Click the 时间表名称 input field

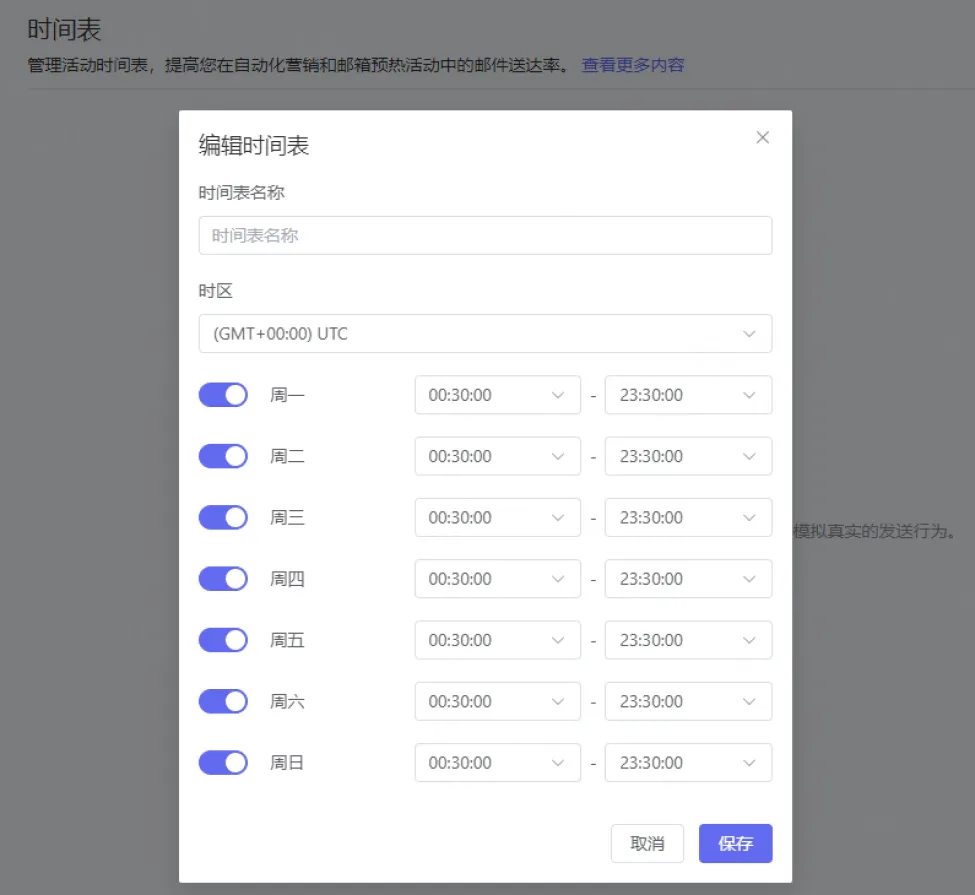click(x=485, y=236)
